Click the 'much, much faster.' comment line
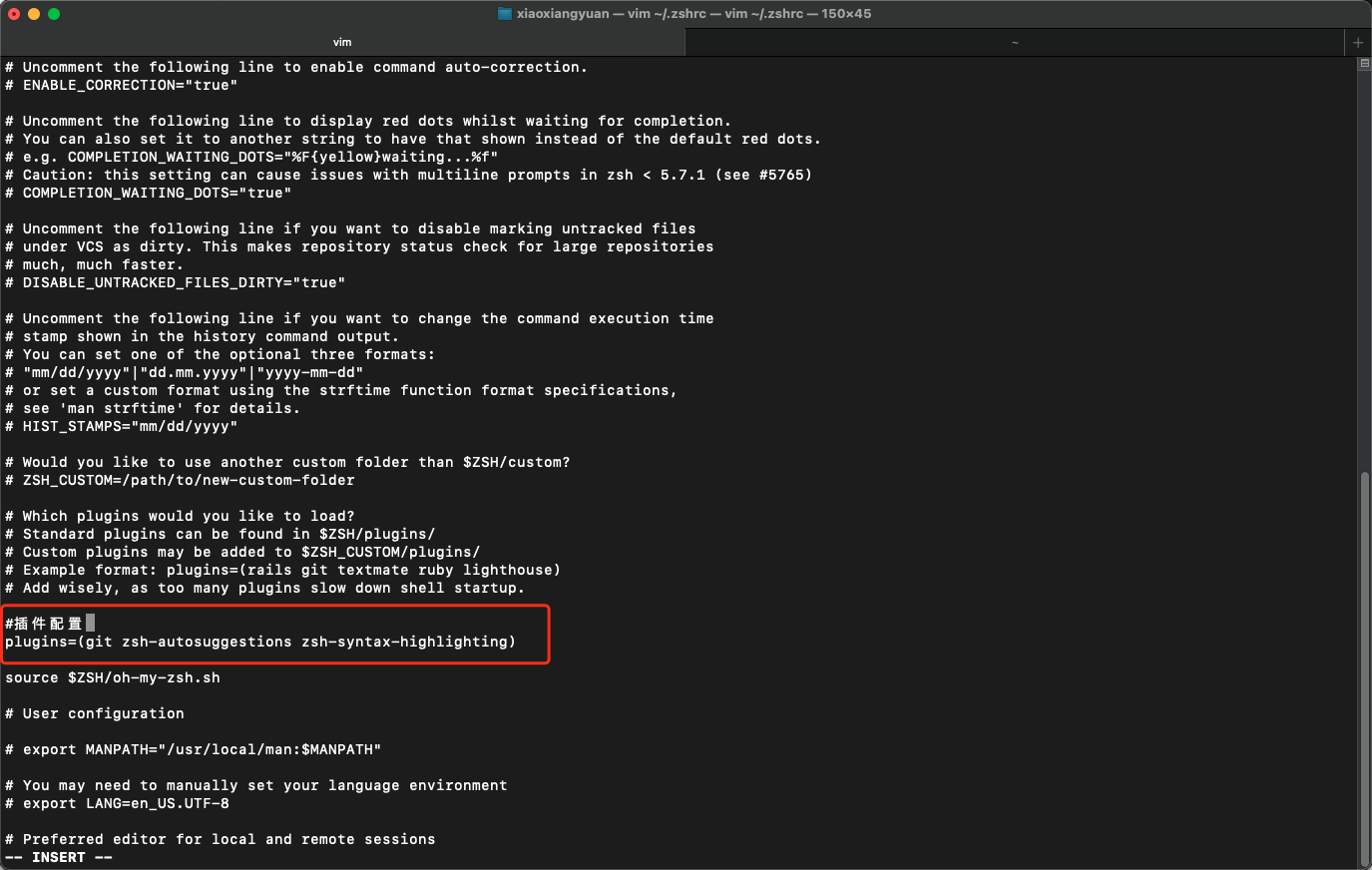 coord(95,264)
